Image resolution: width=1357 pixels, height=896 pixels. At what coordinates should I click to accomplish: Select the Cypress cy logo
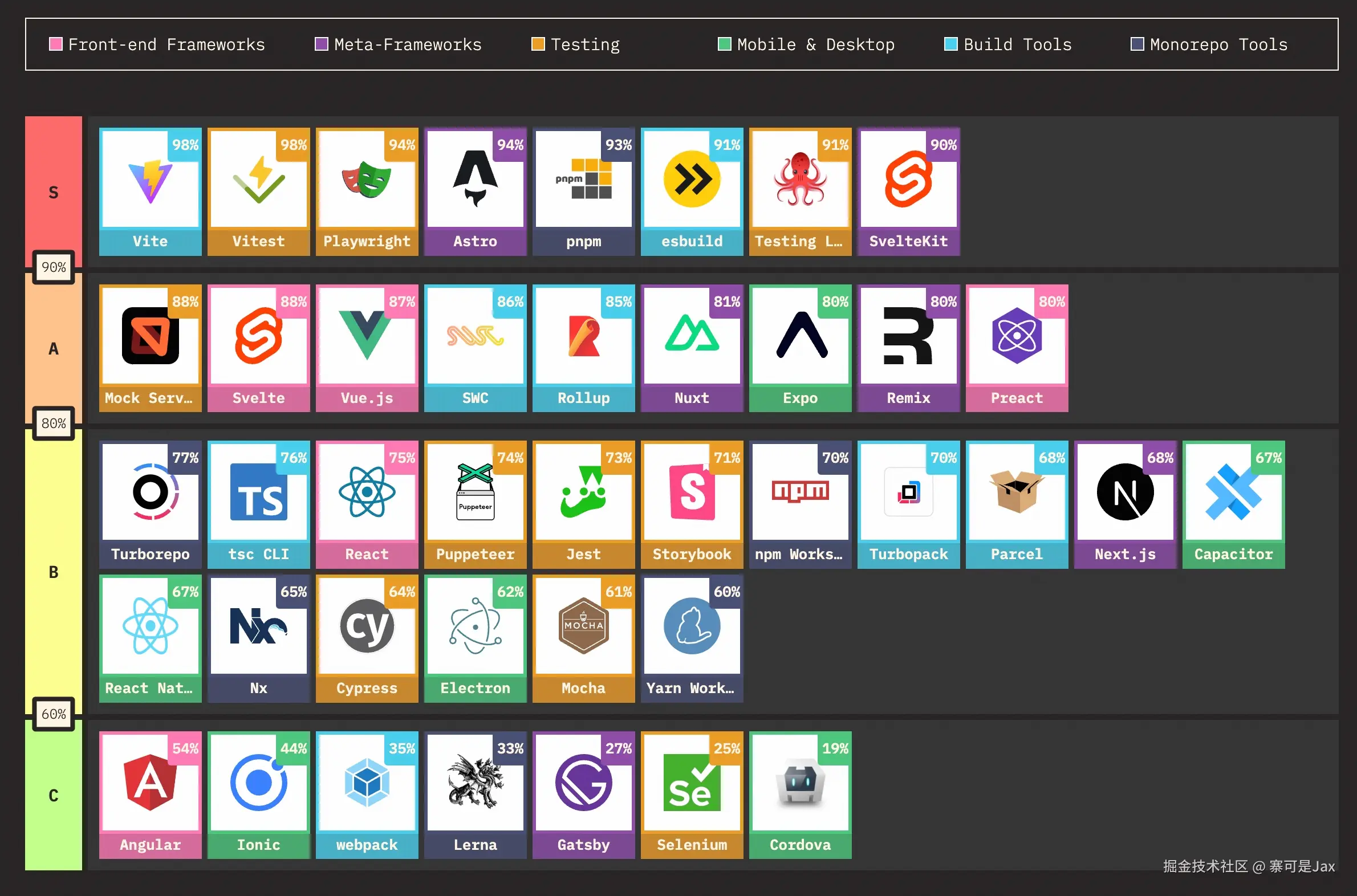(x=367, y=626)
